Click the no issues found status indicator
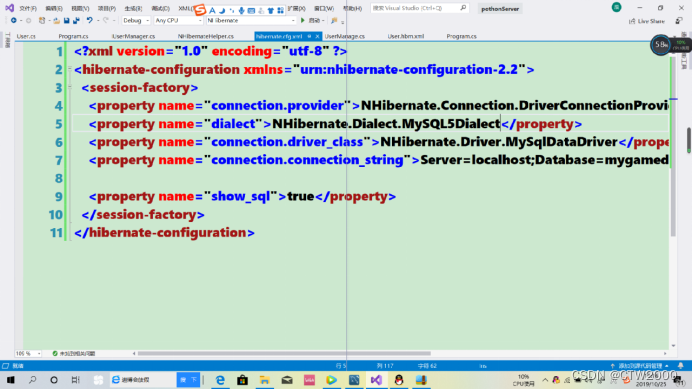Viewport: 693px width, 390px height. point(73,354)
